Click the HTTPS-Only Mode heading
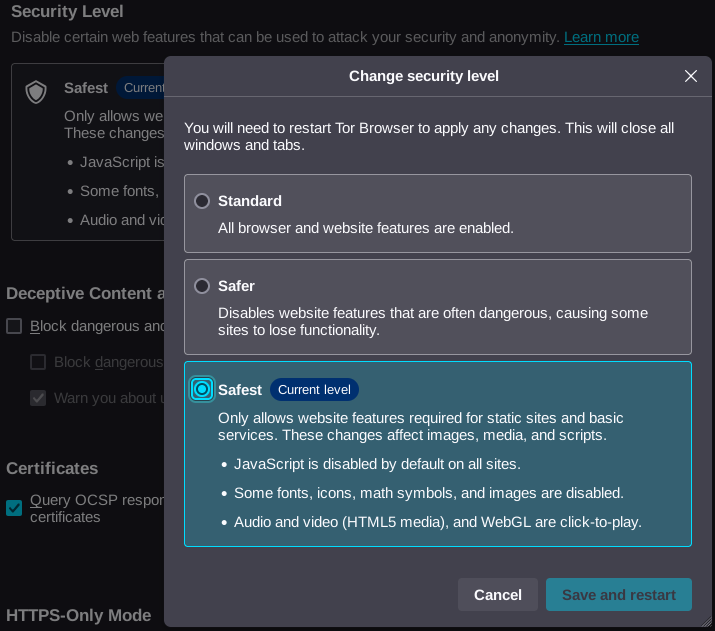This screenshot has height=631, width=715. click(78, 615)
